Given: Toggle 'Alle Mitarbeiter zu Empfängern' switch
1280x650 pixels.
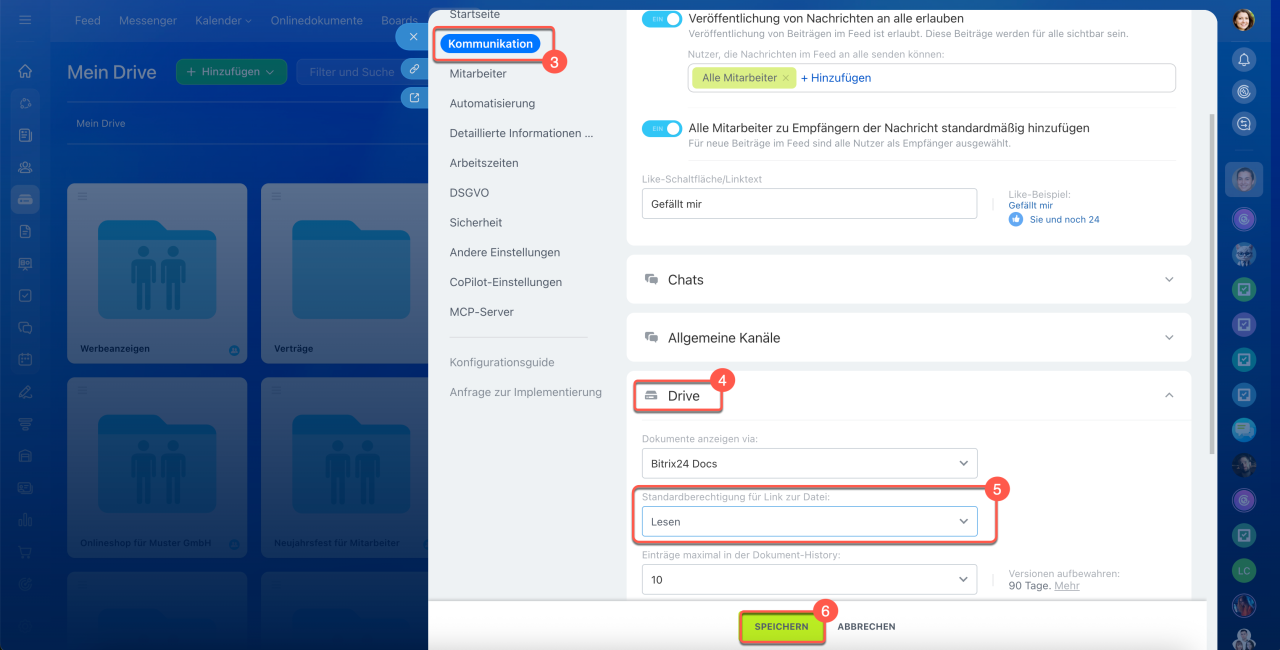Looking at the screenshot, I should (661, 128).
